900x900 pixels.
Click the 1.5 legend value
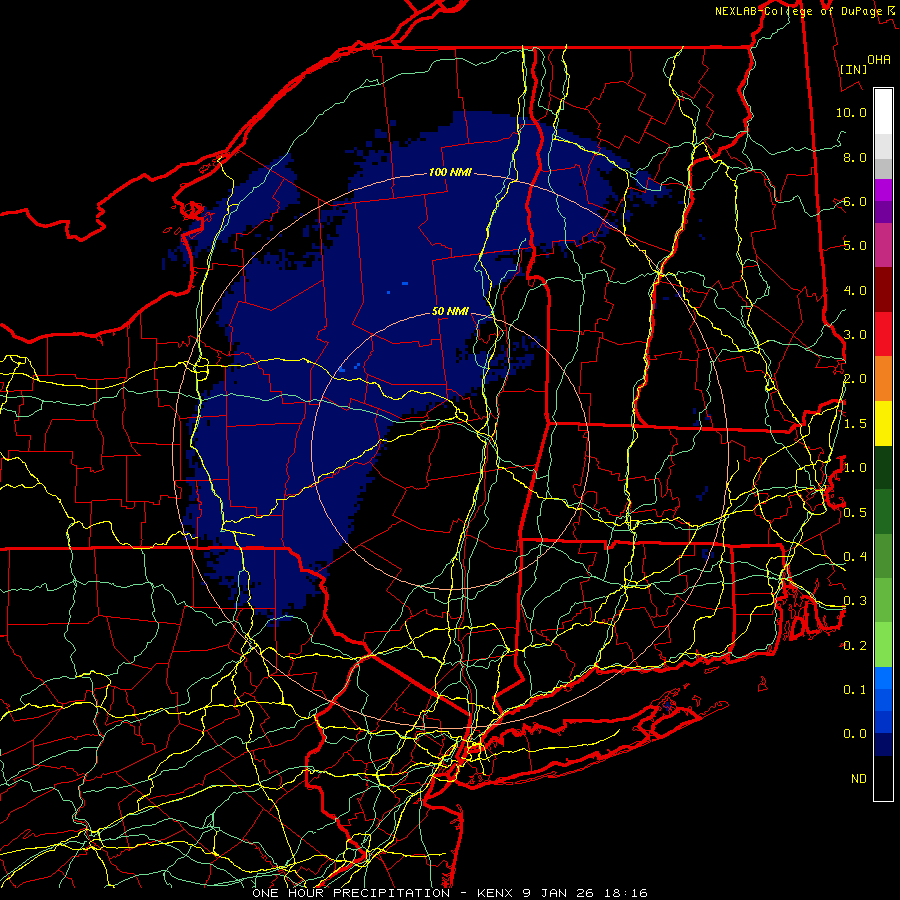(855, 424)
